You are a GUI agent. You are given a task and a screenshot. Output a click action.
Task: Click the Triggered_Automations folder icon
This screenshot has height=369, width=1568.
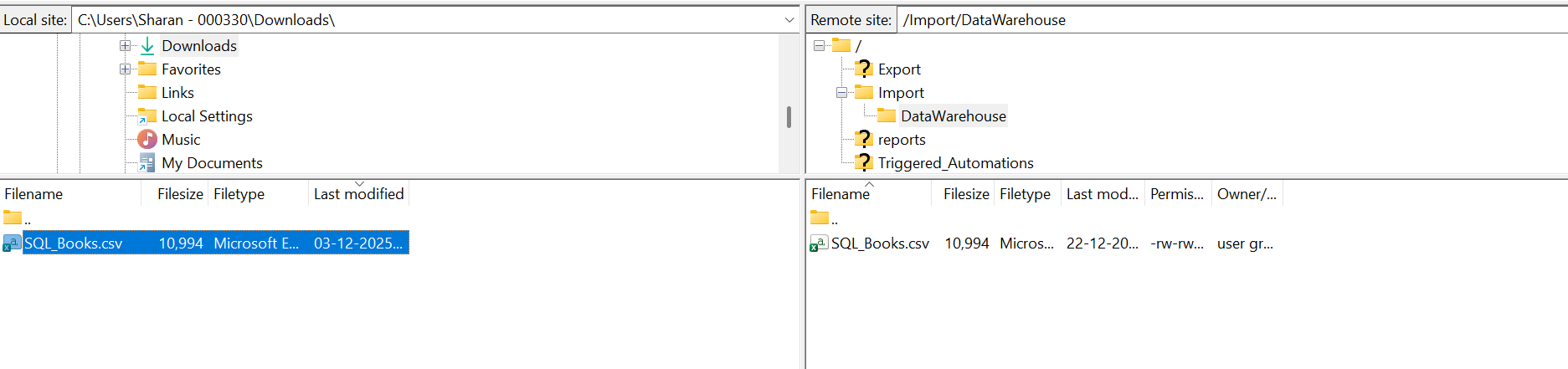[x=863, y=163]
